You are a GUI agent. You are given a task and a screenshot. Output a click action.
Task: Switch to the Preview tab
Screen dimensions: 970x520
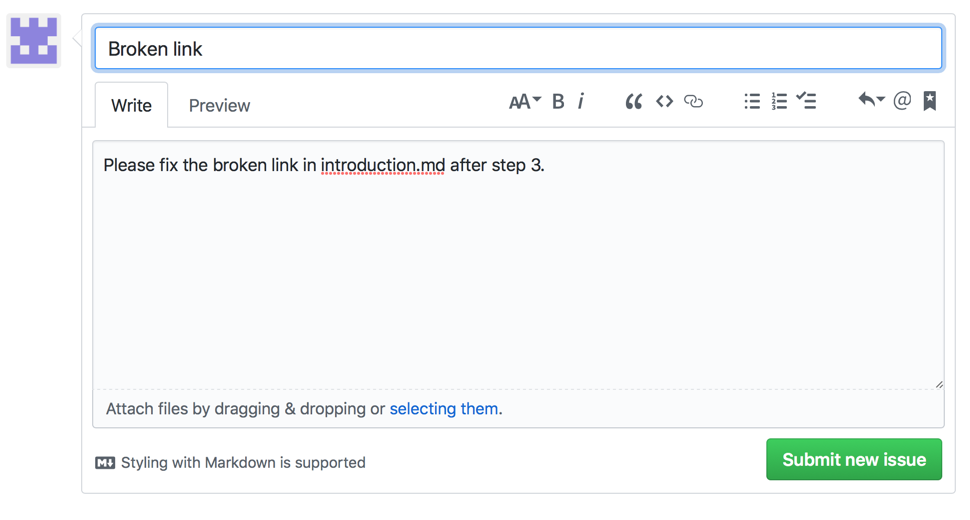click(x=219, y=106)
